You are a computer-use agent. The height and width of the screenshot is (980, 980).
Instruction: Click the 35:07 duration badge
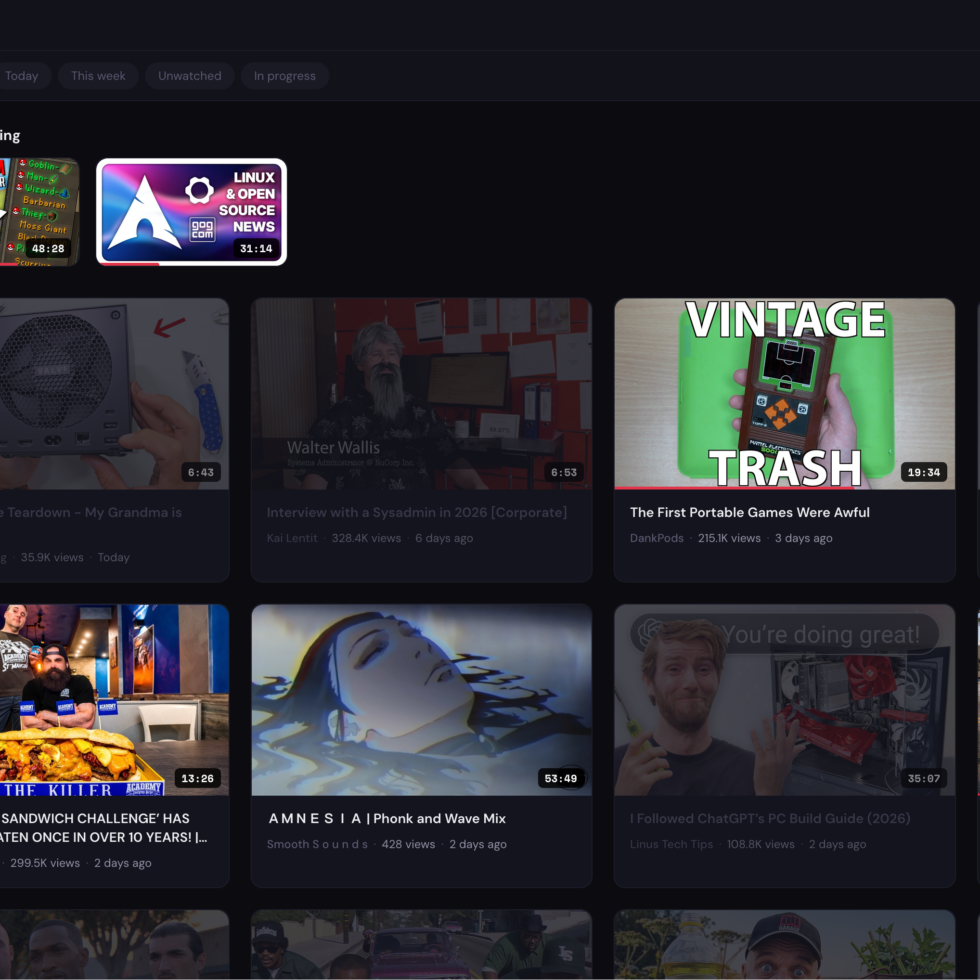(924, 779)
